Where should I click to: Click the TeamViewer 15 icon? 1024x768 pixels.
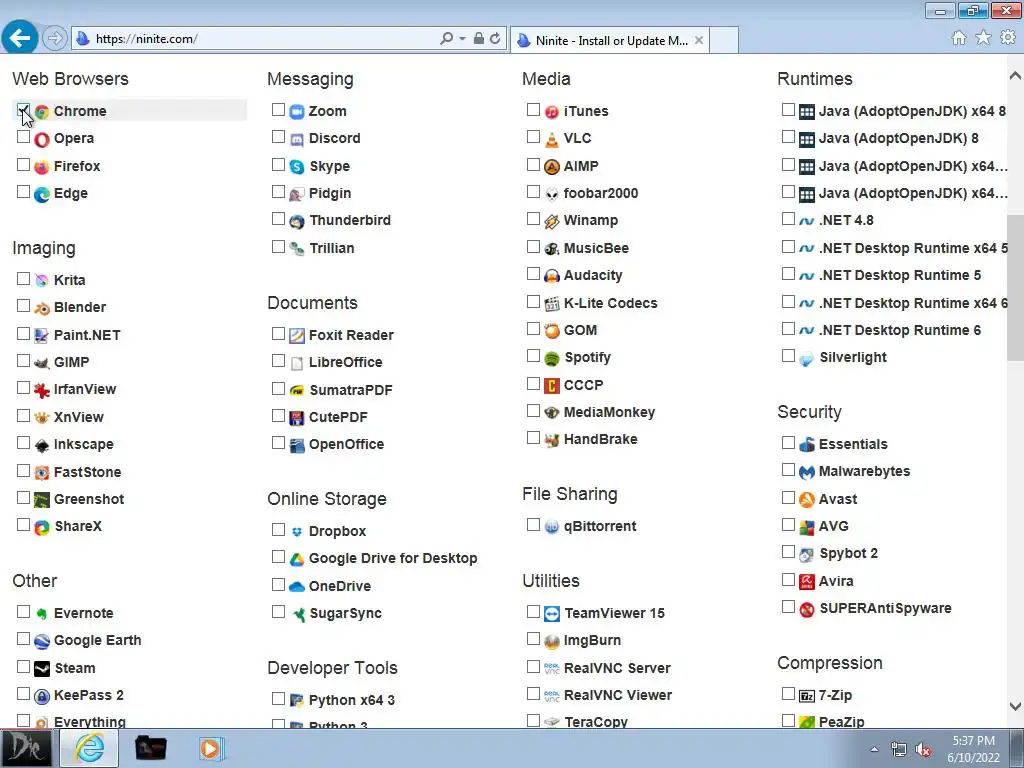pos(552,614)
